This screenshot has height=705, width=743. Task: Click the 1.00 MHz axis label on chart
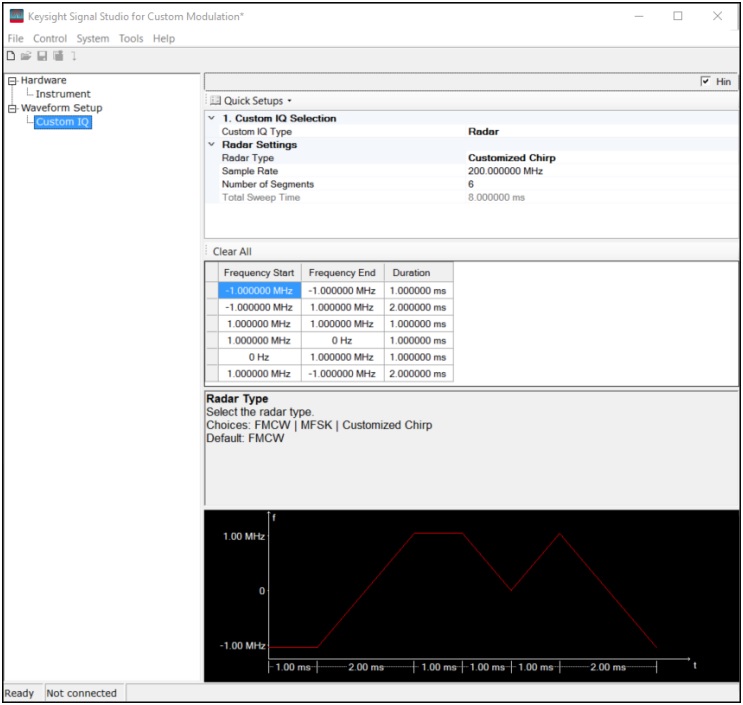pos(244,536)
